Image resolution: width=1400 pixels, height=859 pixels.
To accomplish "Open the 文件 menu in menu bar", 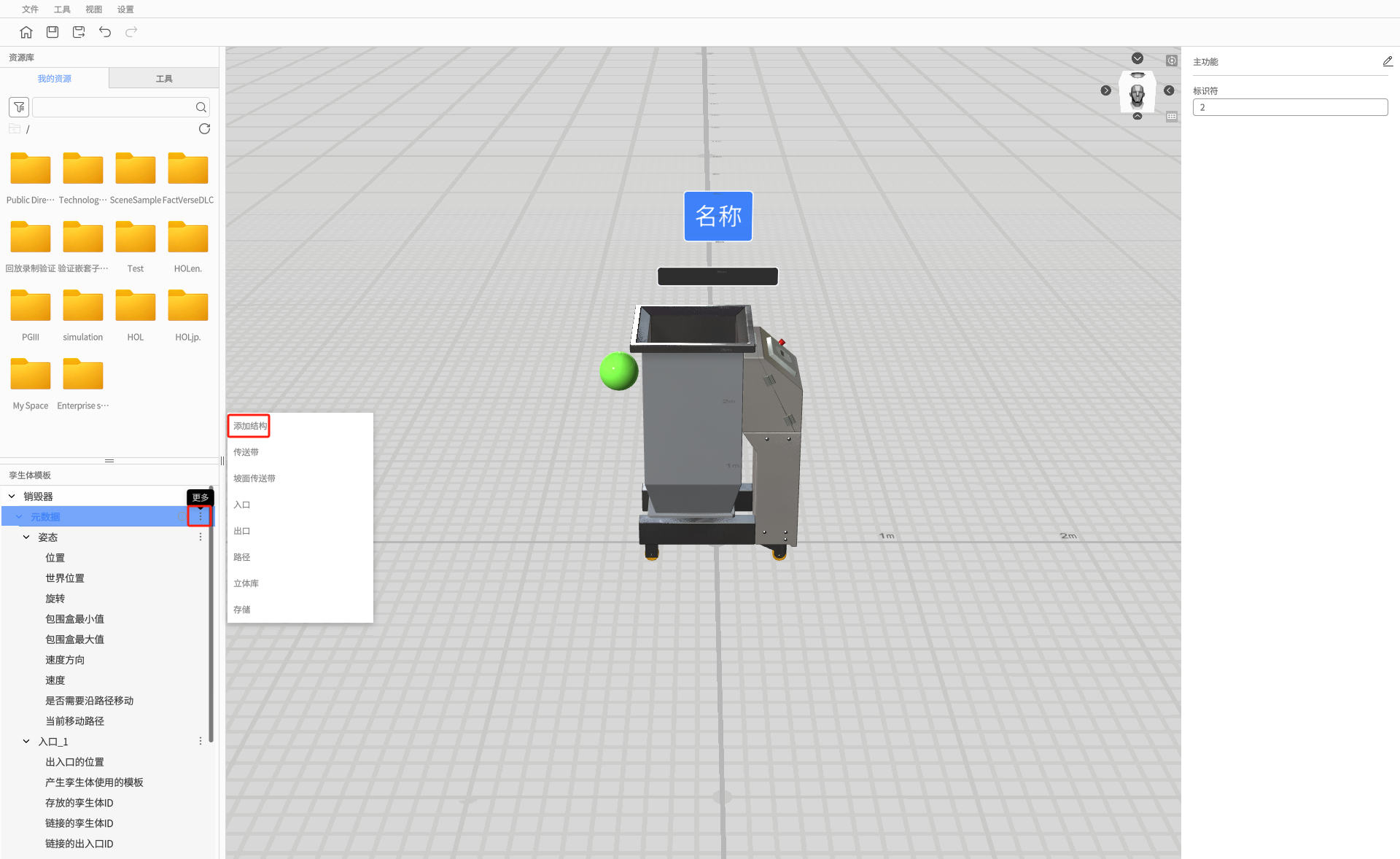I will click(30, 9).
